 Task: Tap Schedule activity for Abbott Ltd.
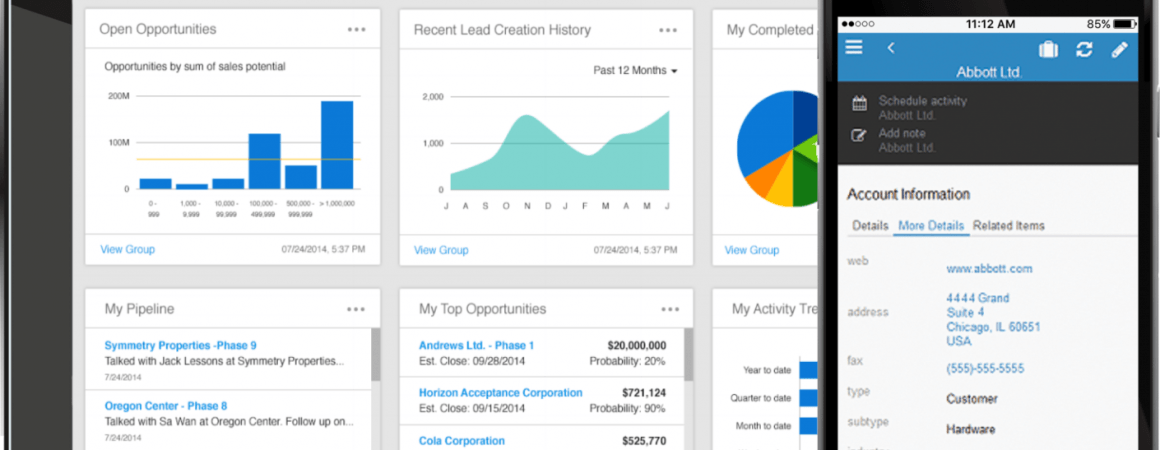(923, 107)
